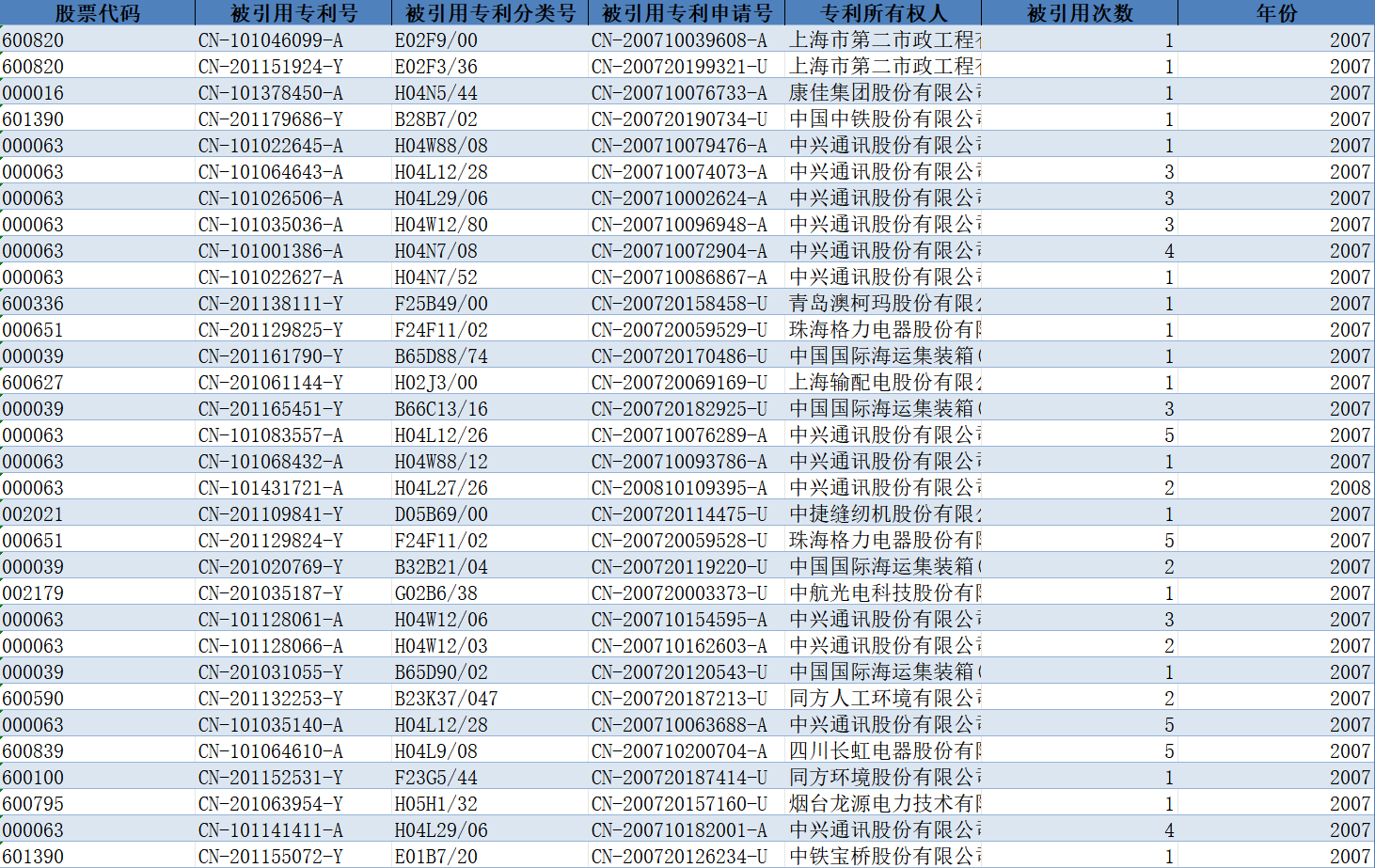
Task: Click stock code 600100
Action: click(98, 778)
